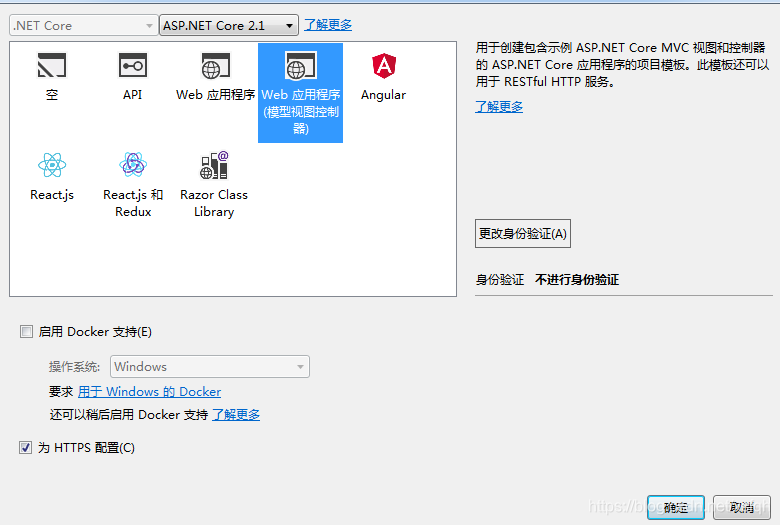The width and height of the screenshot is (780, 525).
Task: Choose the Angular project template
Action: (383, 77)
